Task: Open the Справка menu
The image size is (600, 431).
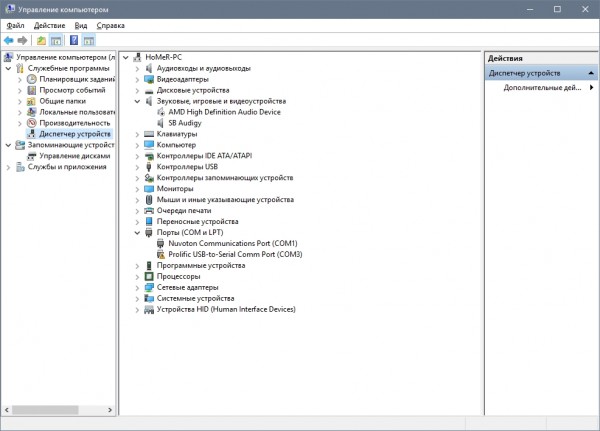Action: 111,24
